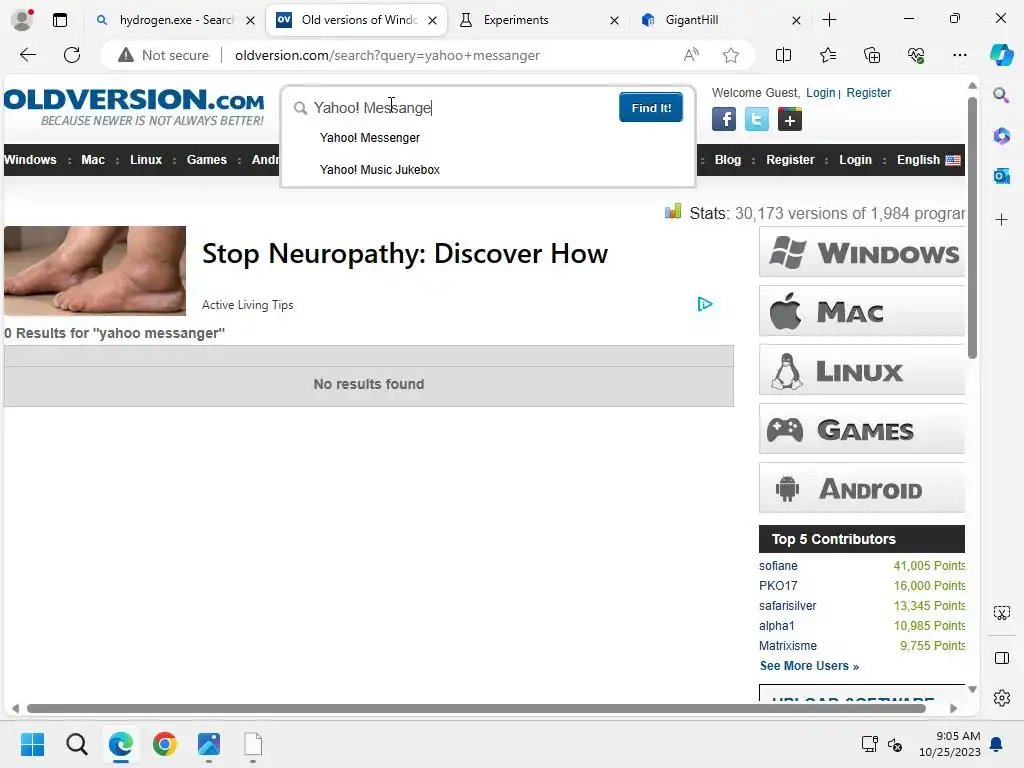
Task: Close the Experiments tab
Action: (614, 20)
